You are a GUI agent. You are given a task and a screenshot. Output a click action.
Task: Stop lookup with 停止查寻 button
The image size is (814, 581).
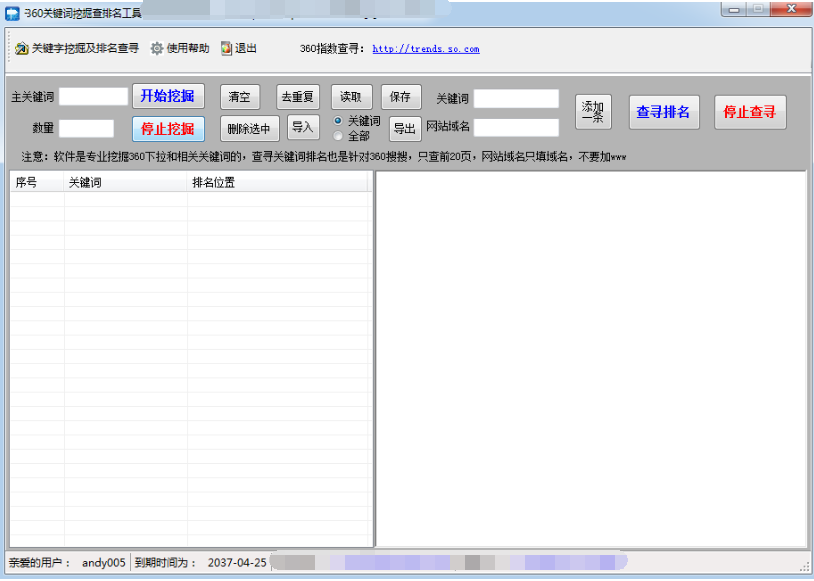tap(750, 112)
